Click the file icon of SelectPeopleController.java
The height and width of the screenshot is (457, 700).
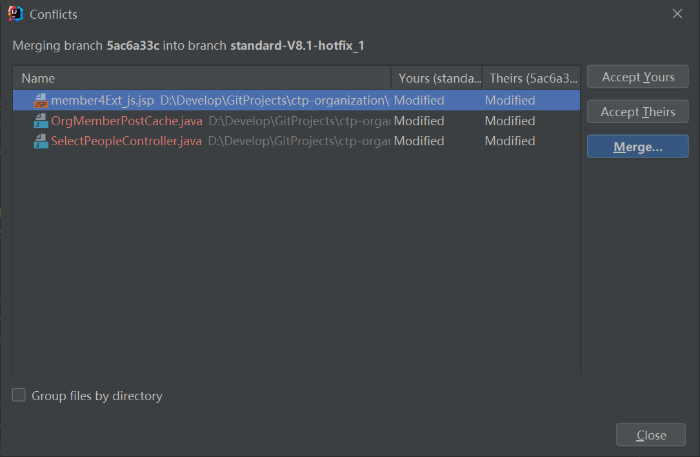(x=41, y=141)
